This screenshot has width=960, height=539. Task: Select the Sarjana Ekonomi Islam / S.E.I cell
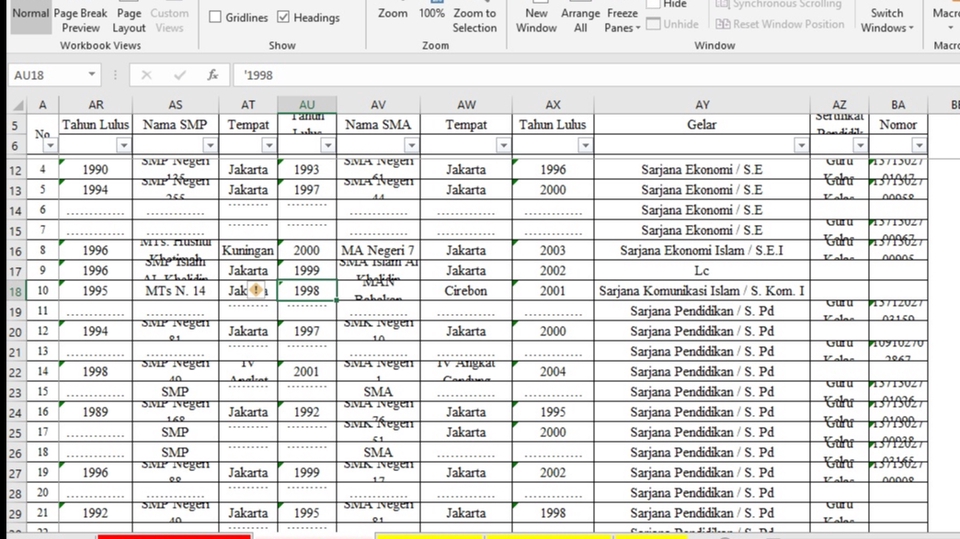pyautogui.click(x=702, y=251)
